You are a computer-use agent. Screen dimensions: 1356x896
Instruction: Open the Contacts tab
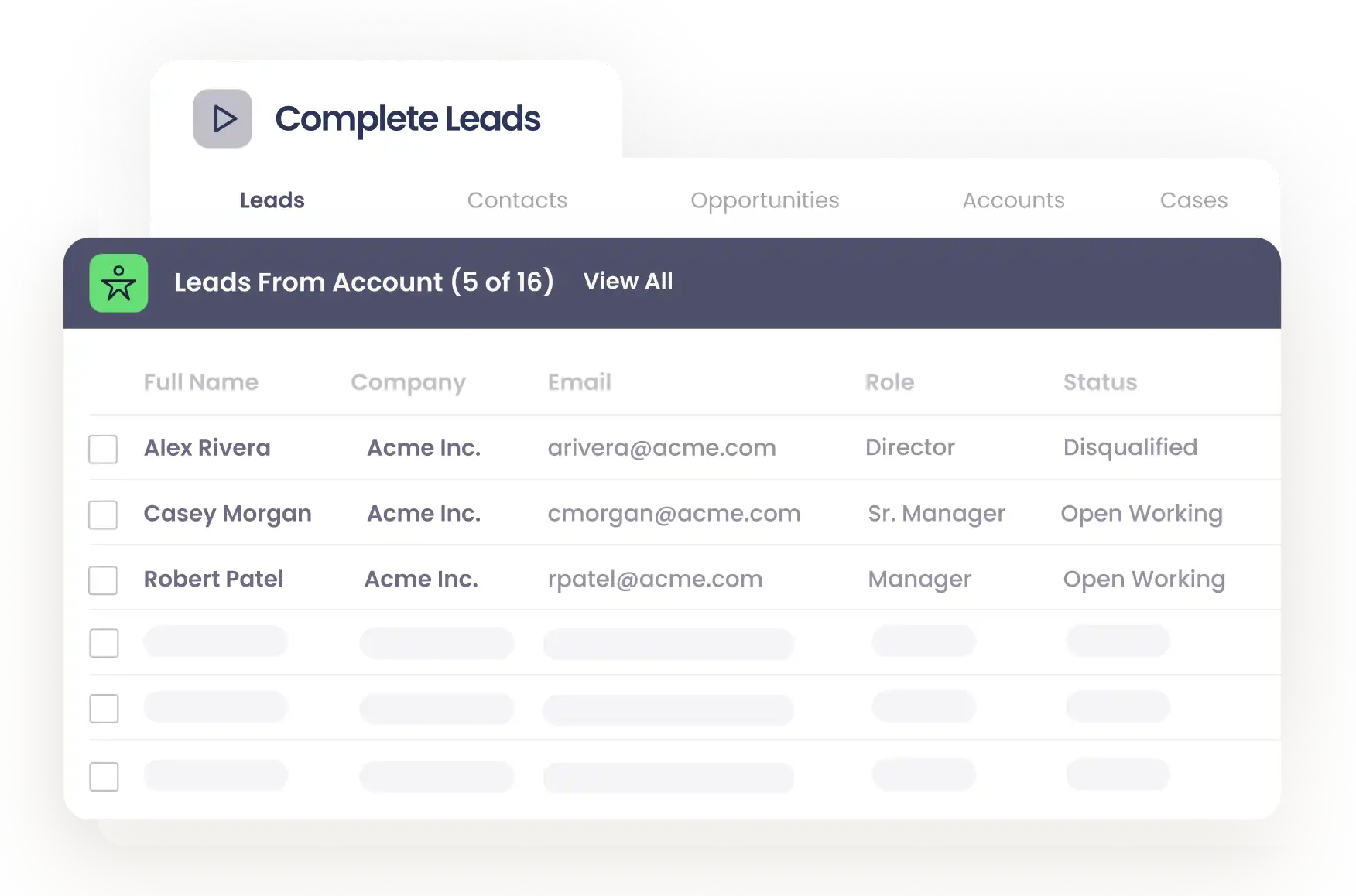click(517, 200)
